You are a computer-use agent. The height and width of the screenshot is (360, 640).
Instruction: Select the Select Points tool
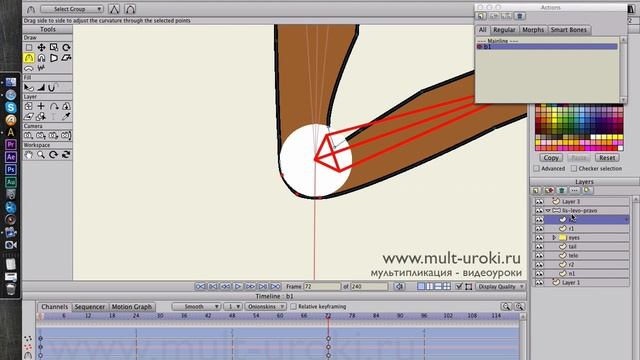pyautogui.click(x=29, y=48)
